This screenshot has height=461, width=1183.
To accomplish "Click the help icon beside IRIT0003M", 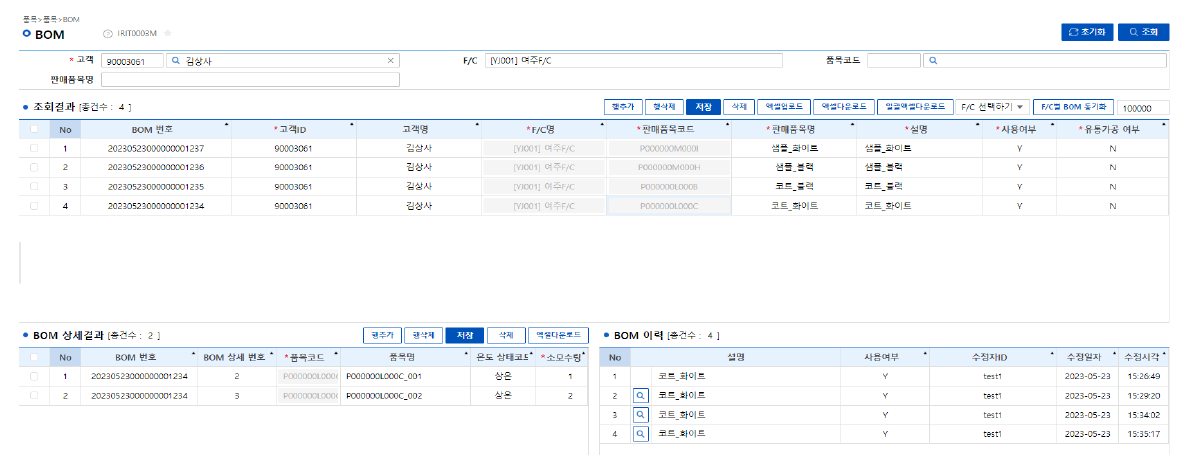I will 108,34.
